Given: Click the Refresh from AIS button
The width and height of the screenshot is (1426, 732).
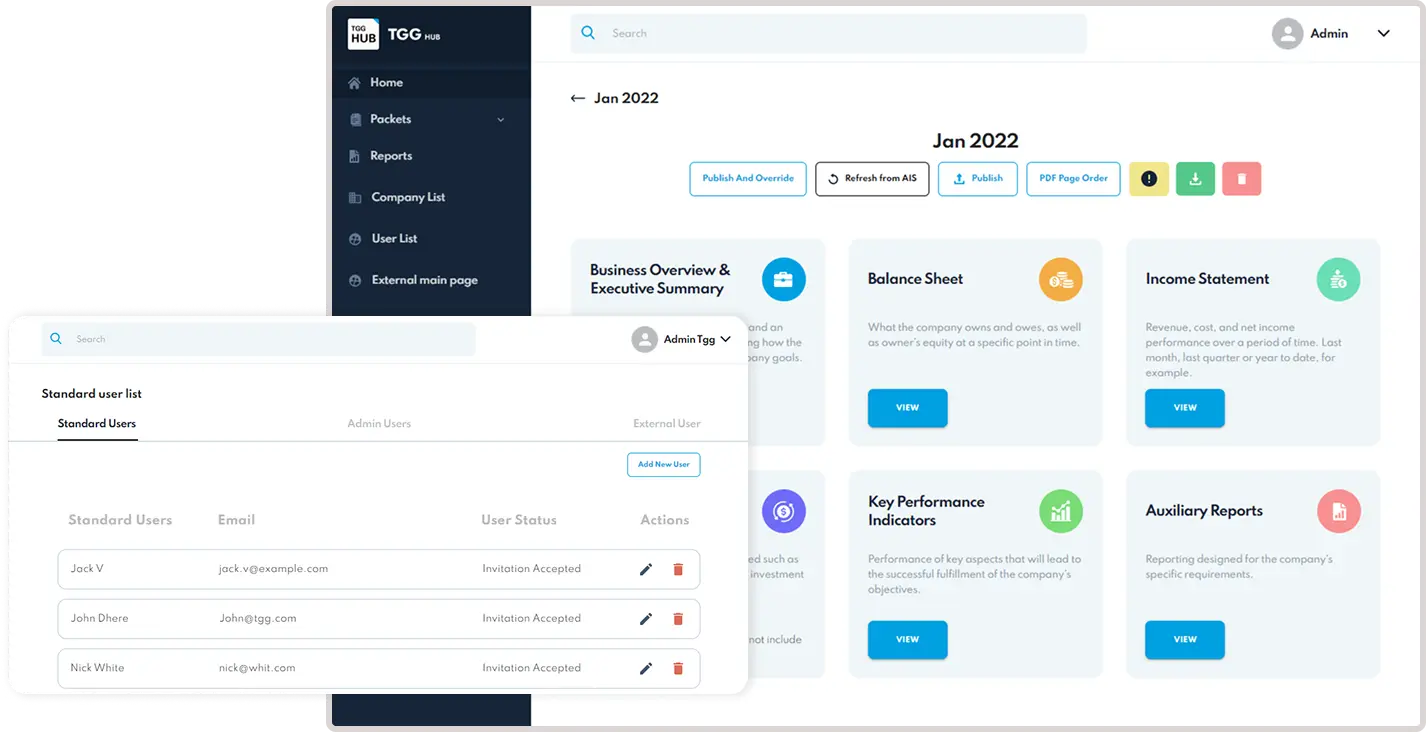Looking at the screenshot, I should point(872,179).
